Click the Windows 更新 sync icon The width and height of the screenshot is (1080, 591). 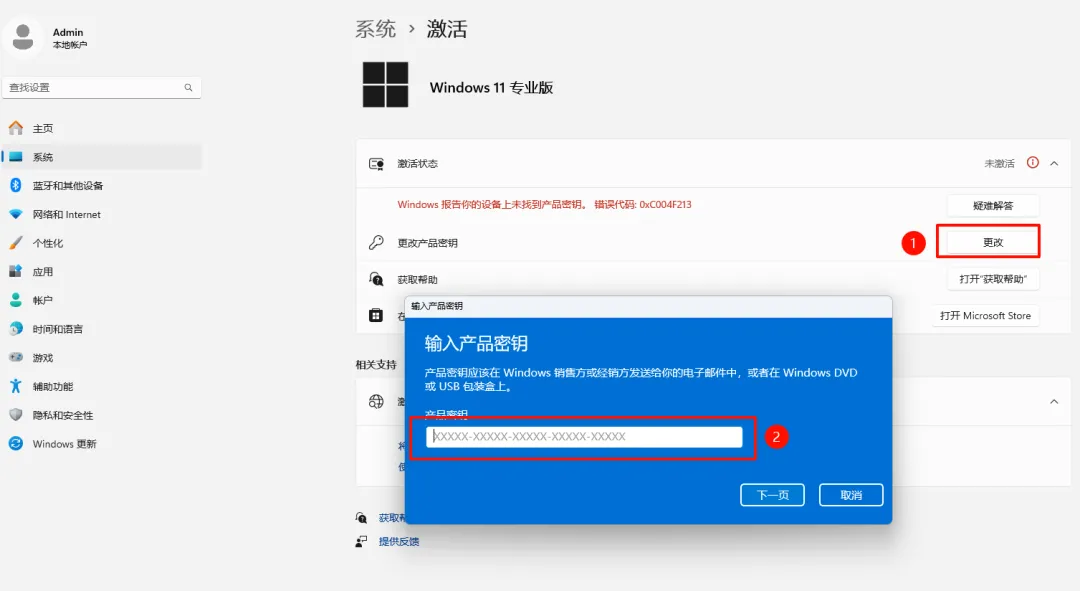tap(16, 444)
